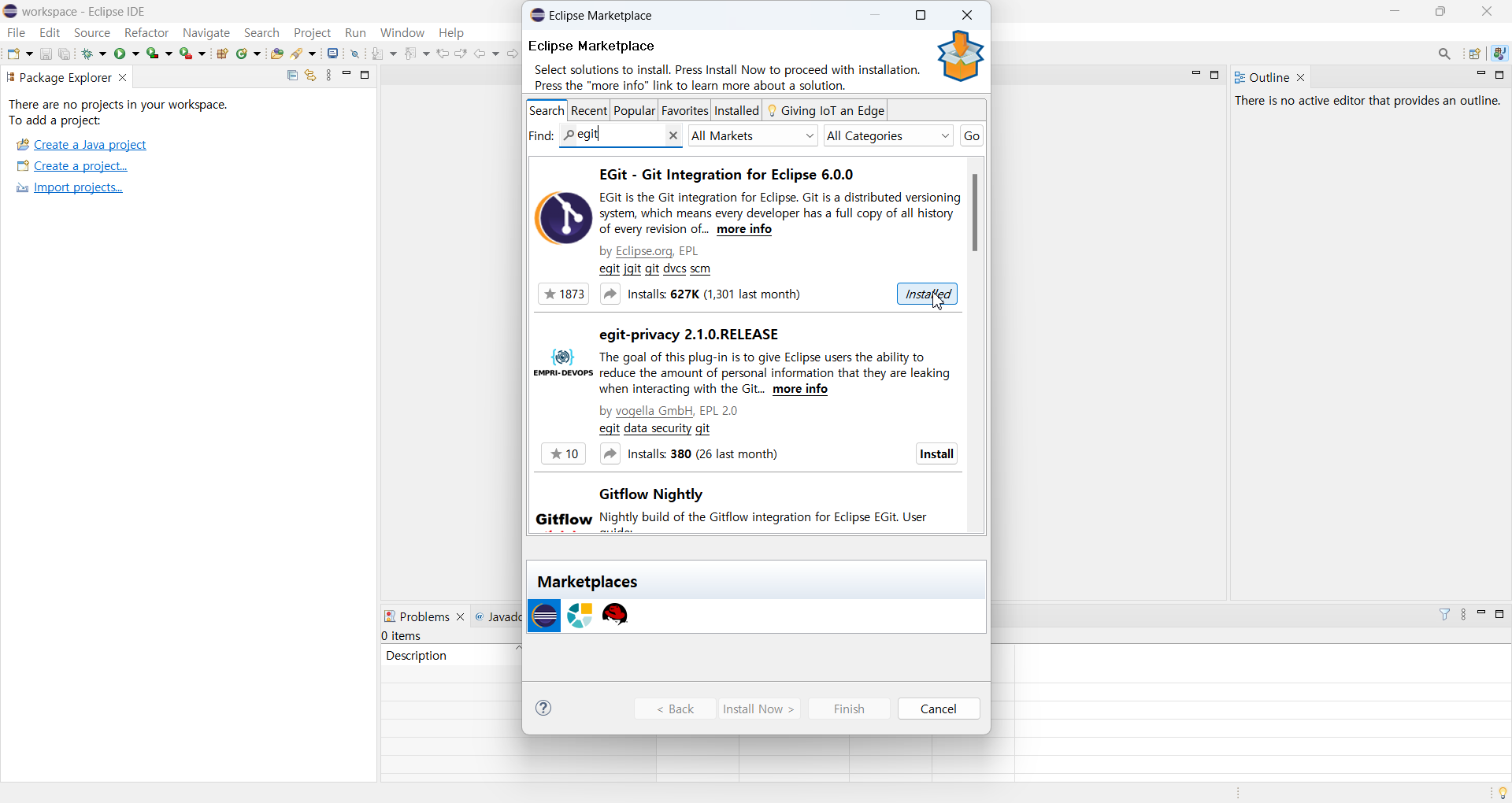Cancel the Eclipse Marketplace dialog
The height and width of the screenshot is (803, 1512).
point(939,709)
